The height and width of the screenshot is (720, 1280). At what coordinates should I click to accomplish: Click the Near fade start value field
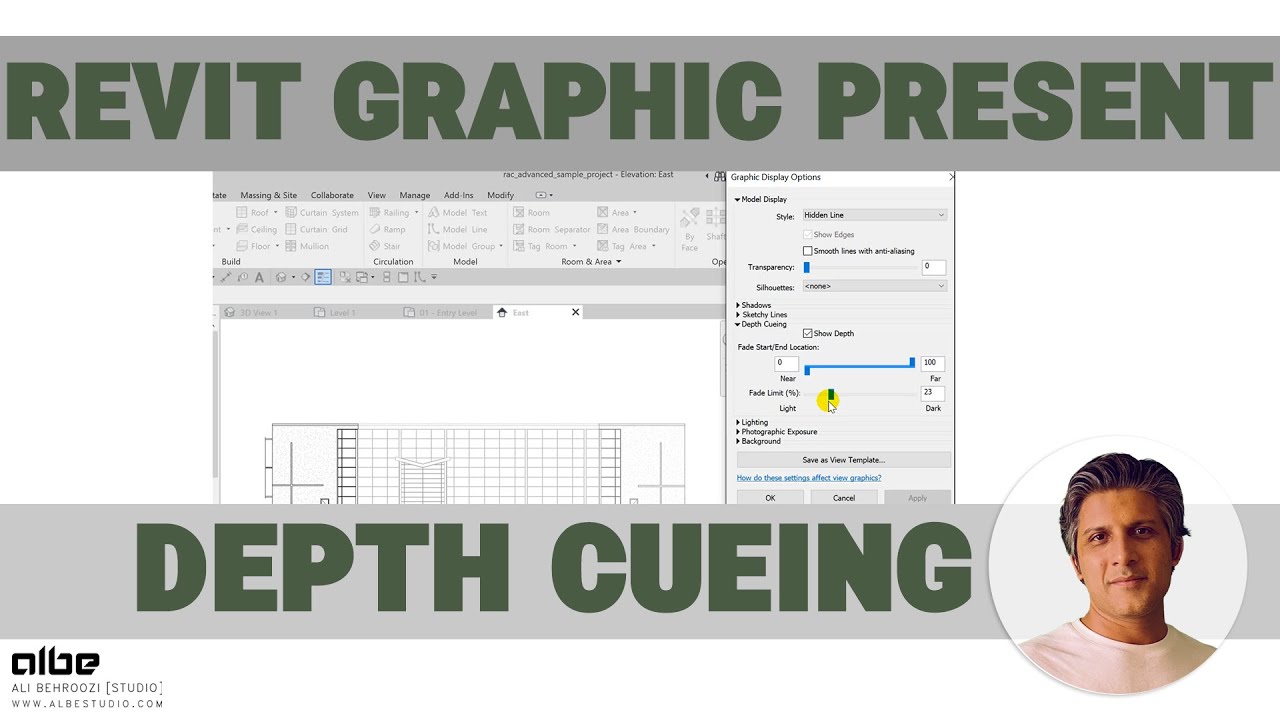click(787, 363)
